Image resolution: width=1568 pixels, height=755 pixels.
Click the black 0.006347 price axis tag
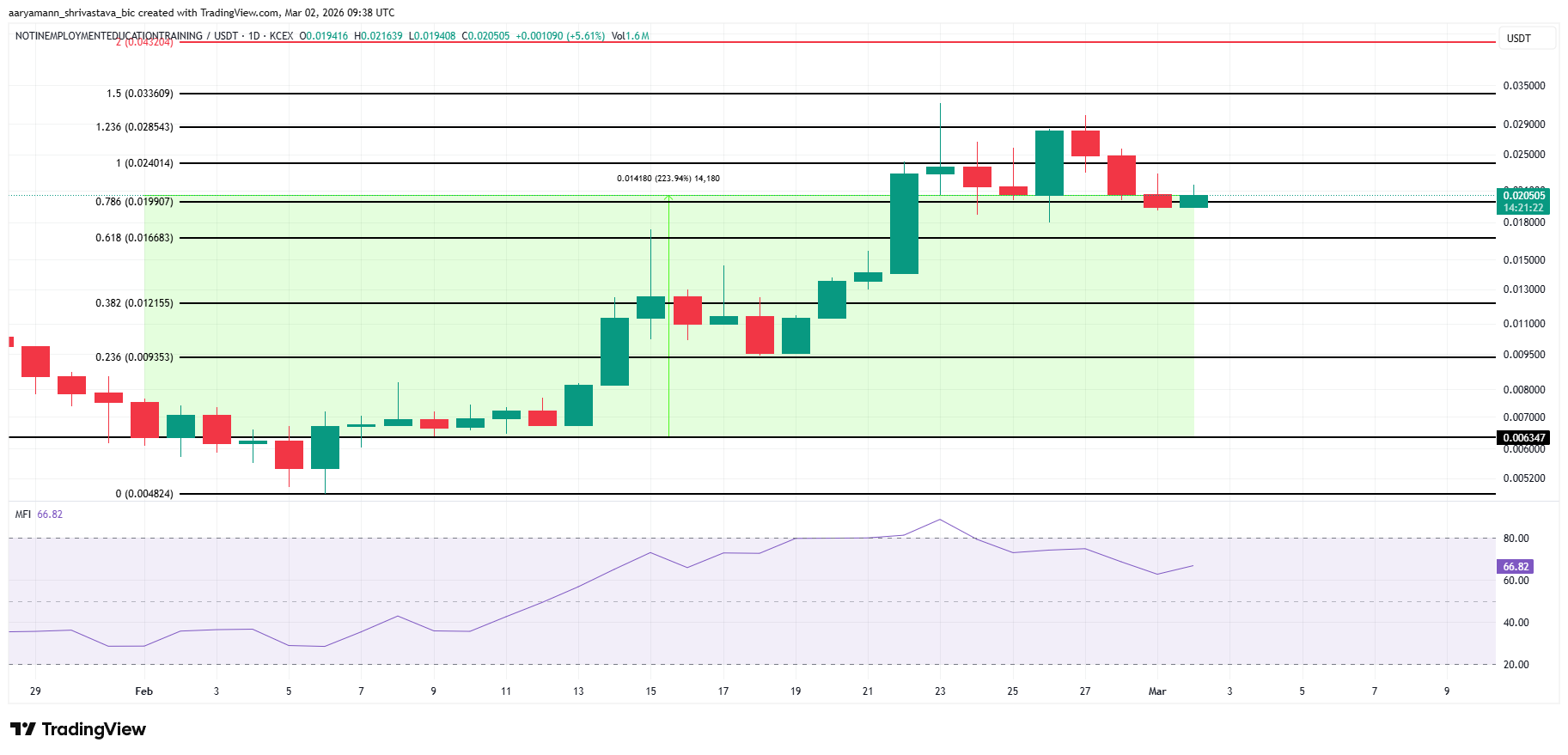pos(1523,438)
